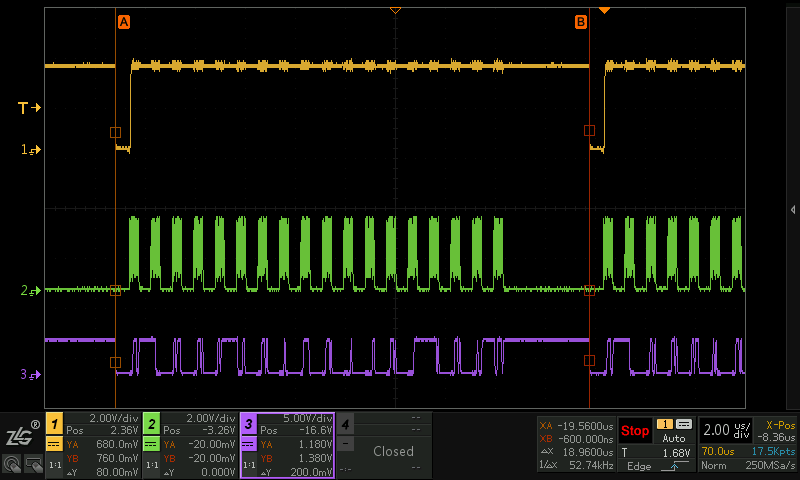800x480 pixels.
Task: Adjust the 2.00 us/div timebase
Action: [727, 430]
